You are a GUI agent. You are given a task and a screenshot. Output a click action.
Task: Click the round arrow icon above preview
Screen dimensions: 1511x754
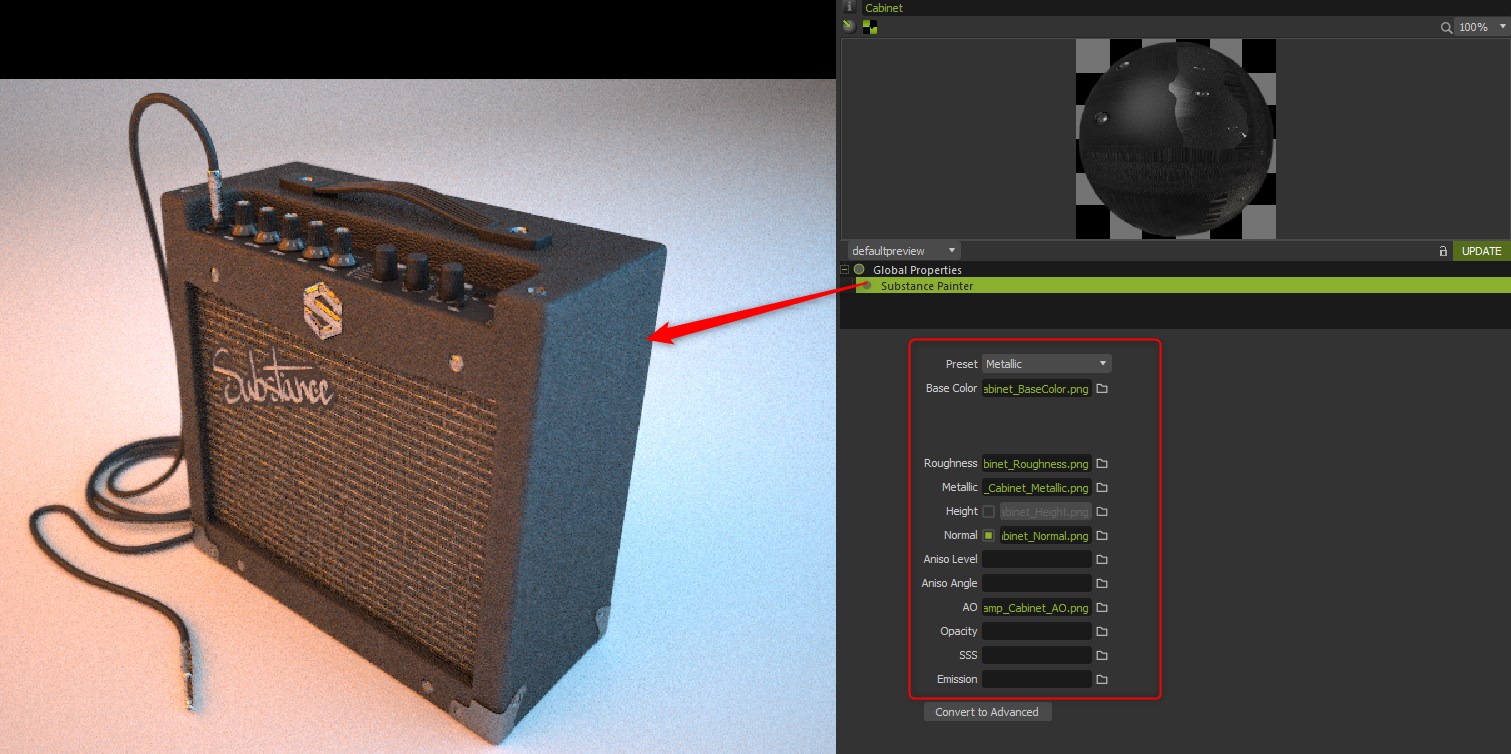[x=850, y=27]
